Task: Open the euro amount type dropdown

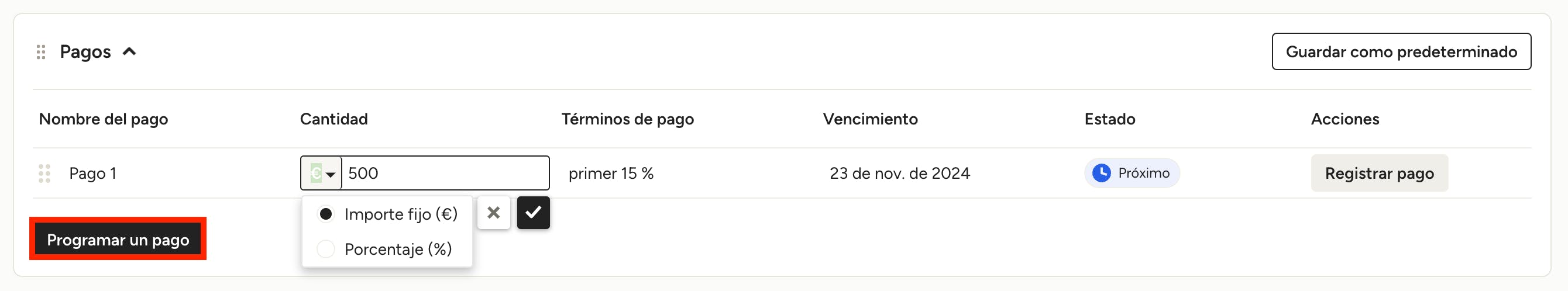Action: 321,174
